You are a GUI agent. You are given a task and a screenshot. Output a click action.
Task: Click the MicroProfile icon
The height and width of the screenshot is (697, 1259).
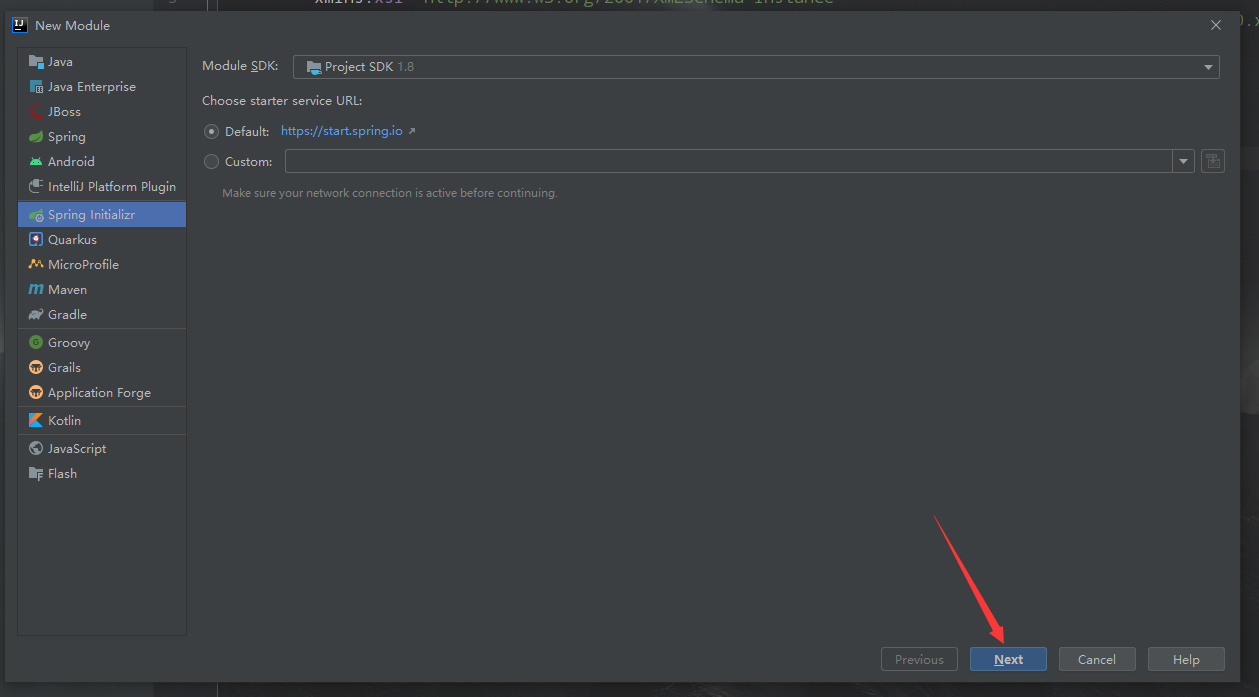coord(36,265)
